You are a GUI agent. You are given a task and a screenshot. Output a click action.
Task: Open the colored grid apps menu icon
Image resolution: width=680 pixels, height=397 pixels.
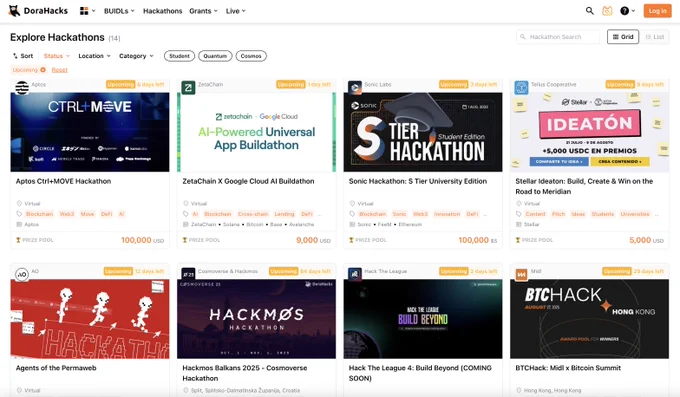coord(84,11)
